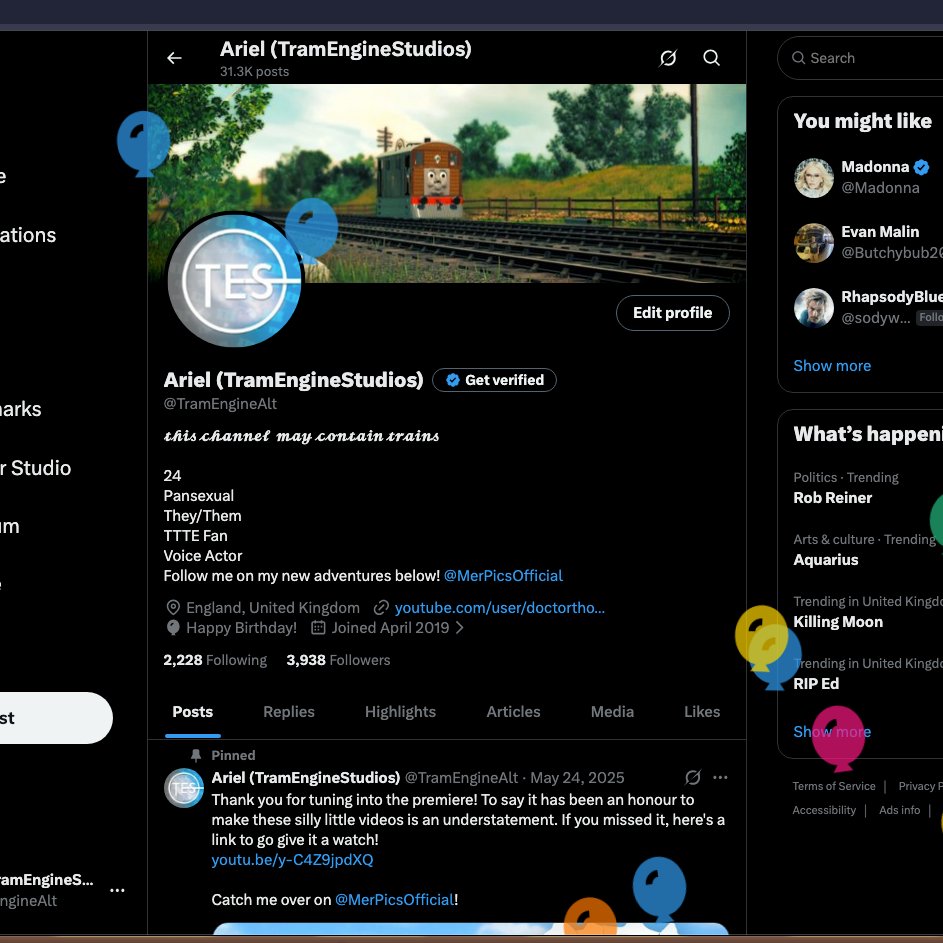The image size is (943, 943).
Task: Go back using the arrow icon
Action: [x=174, y=58]
